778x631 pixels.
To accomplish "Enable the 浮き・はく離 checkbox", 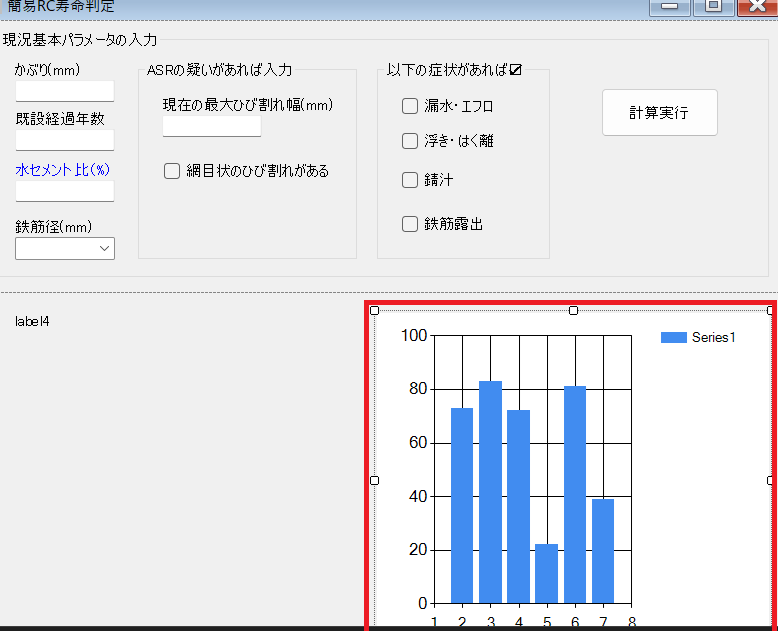I will pos(410,141).
